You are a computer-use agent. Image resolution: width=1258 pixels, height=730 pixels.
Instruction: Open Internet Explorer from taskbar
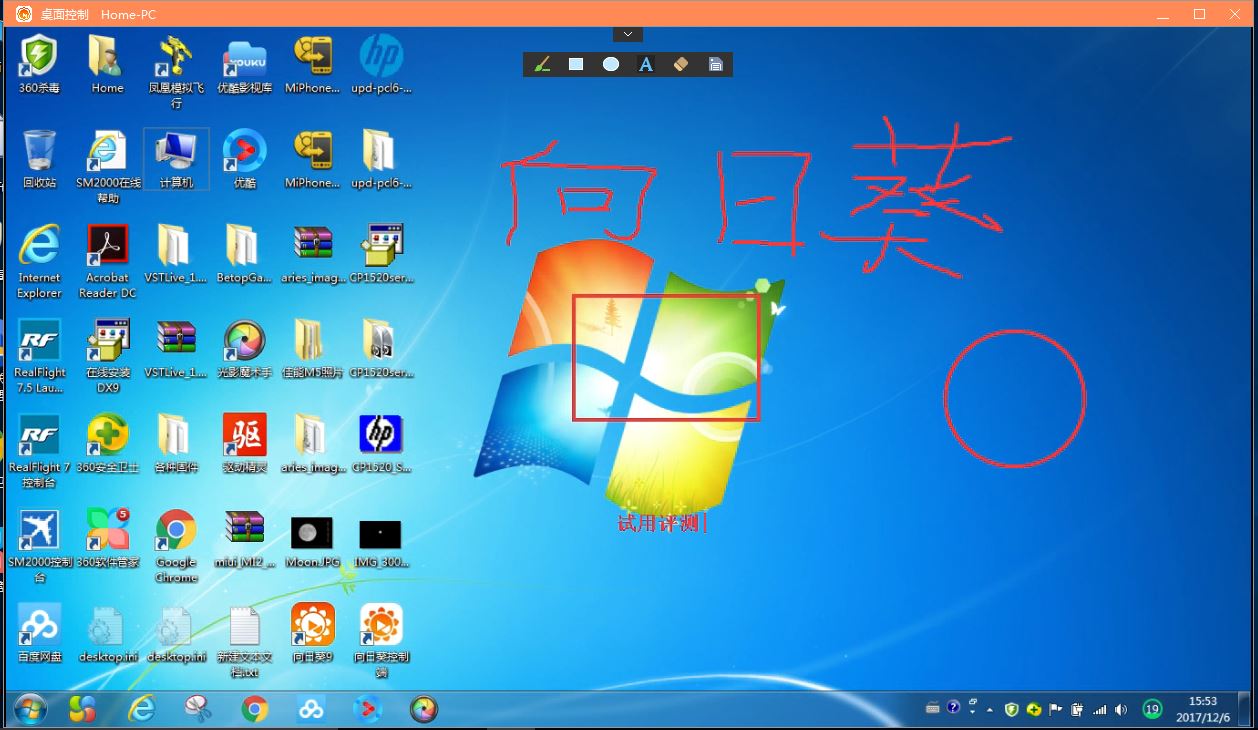pyautogui.click(x=142, y=709)
